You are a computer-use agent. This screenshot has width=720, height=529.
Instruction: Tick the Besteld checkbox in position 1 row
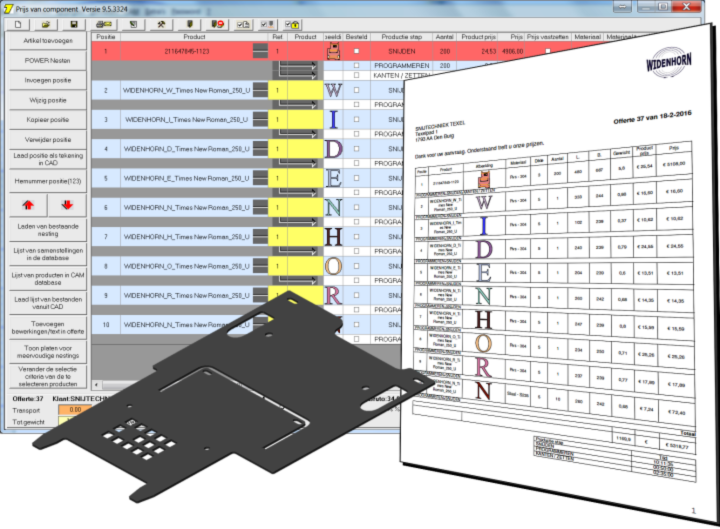356,50
